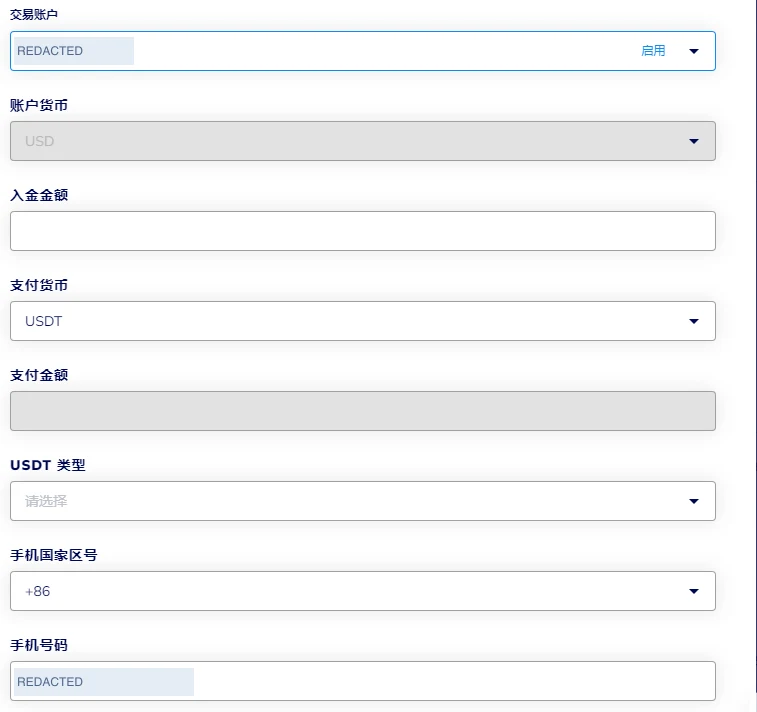Click the USDT 类型 label
The width and height of the screenshot is (757, 712).
(48, 465)
